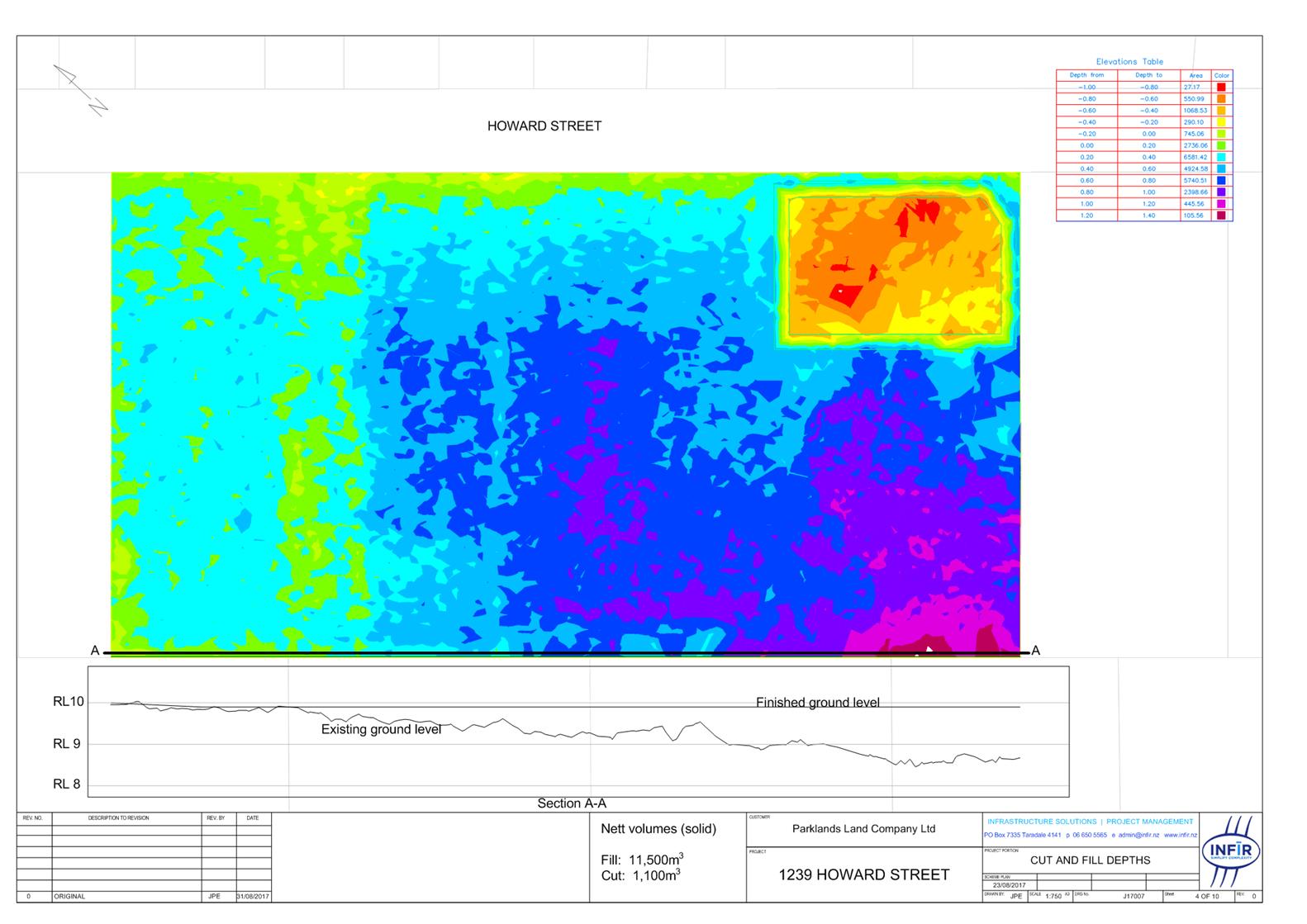Click the 'Depth from' column header
The width and height of the screenshot is (1307, 924).
click(1086, 75)
